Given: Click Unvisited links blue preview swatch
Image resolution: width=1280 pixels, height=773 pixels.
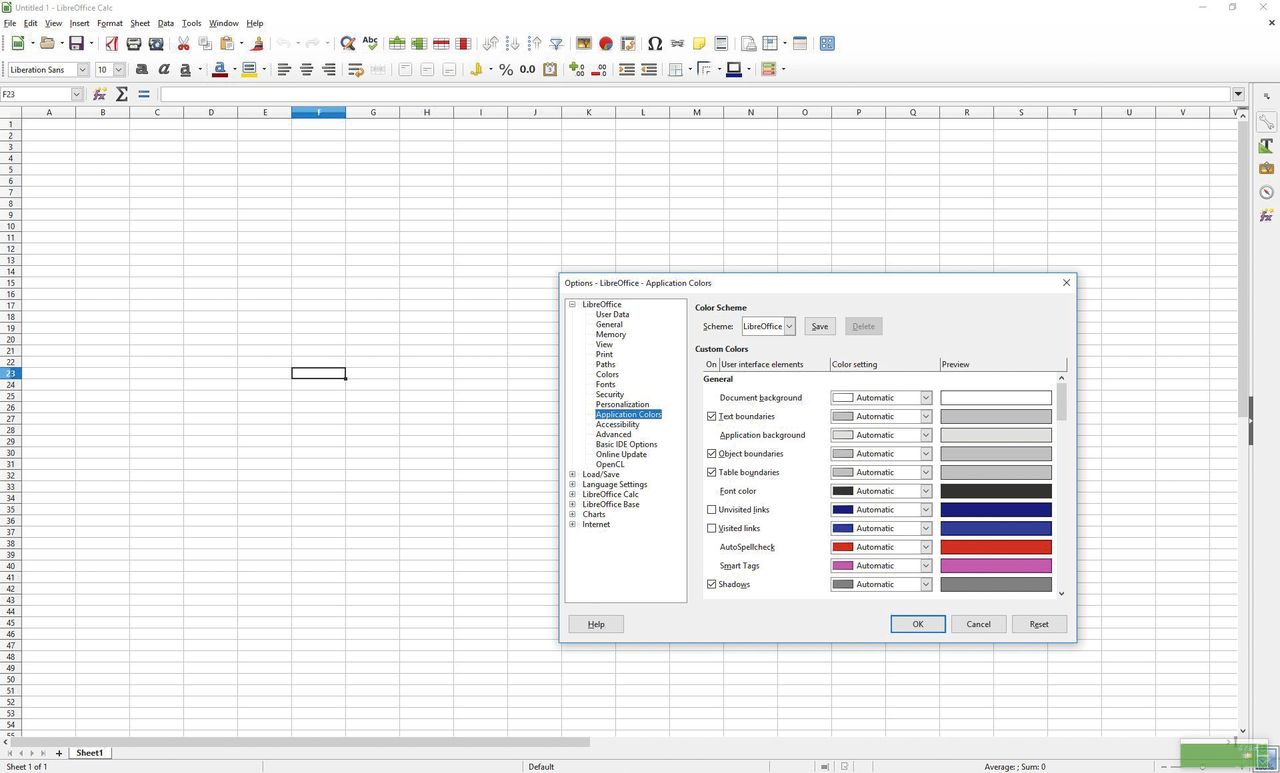Looking at the screenshot, I should coord(996,510).
